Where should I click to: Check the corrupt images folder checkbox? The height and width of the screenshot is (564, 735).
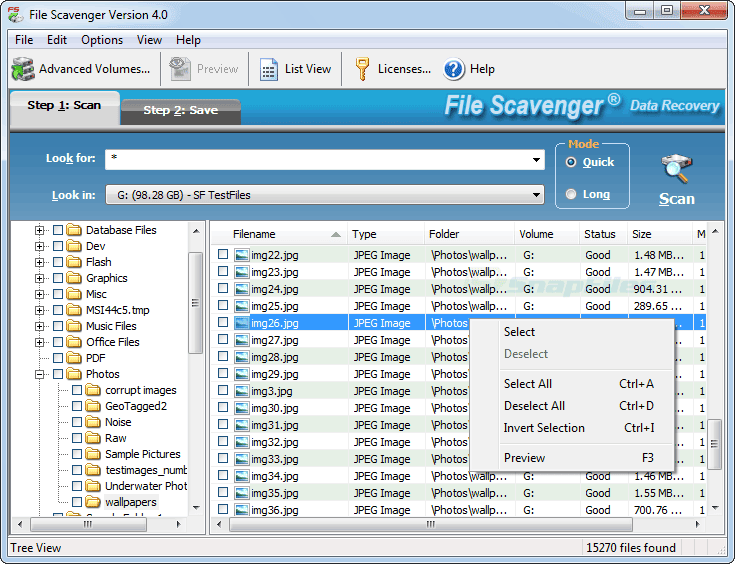pos(77,390)
